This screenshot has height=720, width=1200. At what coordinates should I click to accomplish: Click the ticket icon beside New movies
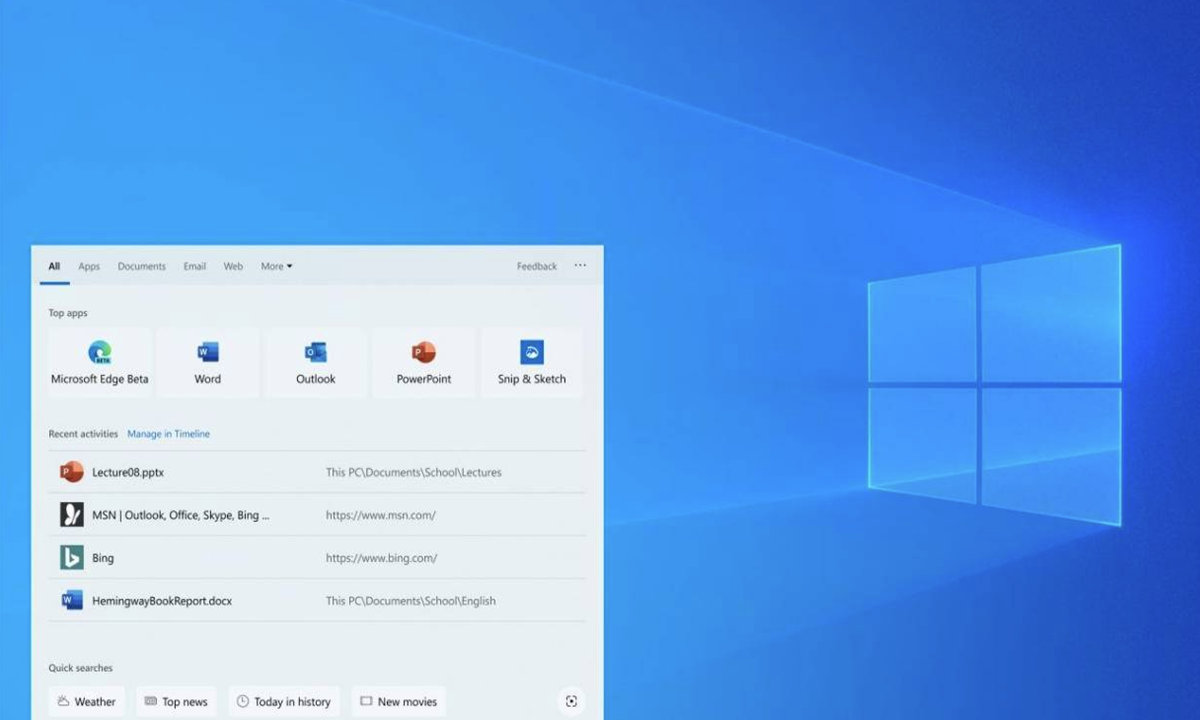(368, 701)
